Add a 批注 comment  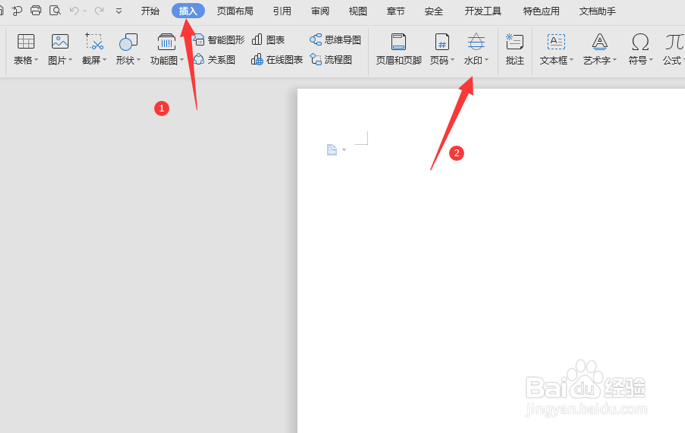click(515, 50)
